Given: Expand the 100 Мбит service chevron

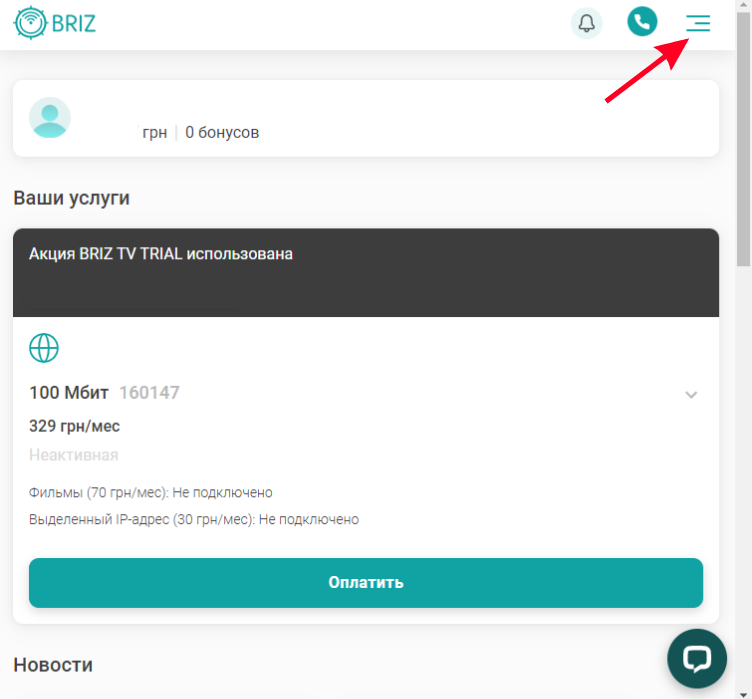Looking at the screenshot, I should [x=691, y=395].
